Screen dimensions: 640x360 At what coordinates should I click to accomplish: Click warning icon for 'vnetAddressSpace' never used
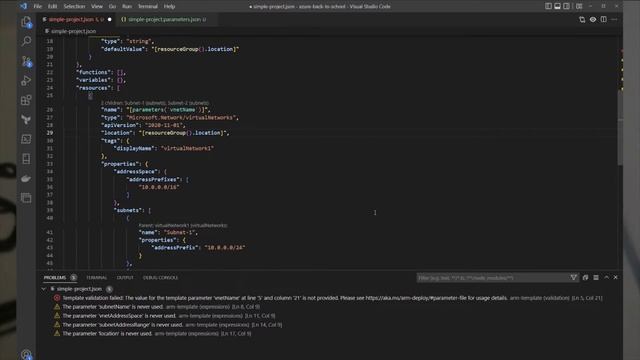[57, 316]
